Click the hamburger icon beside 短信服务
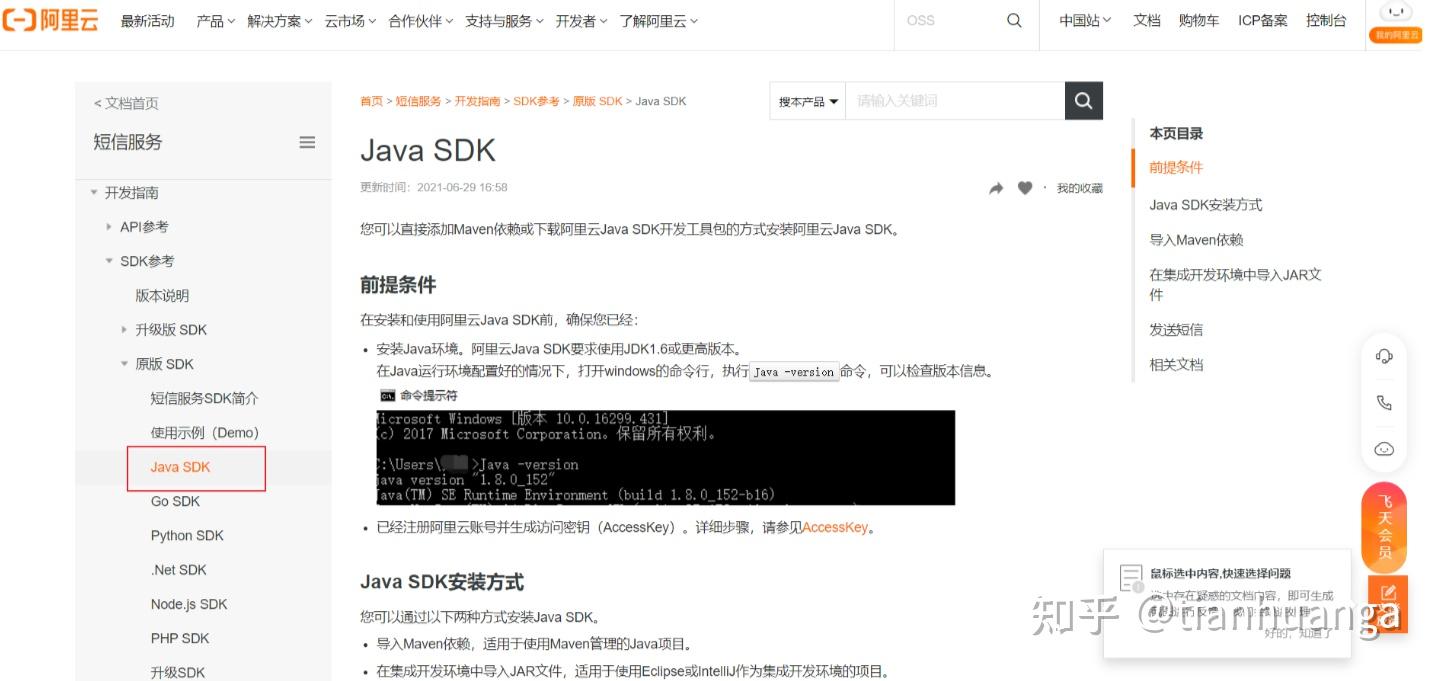This screenshot has width=1440, height=681. coord(307,141)
